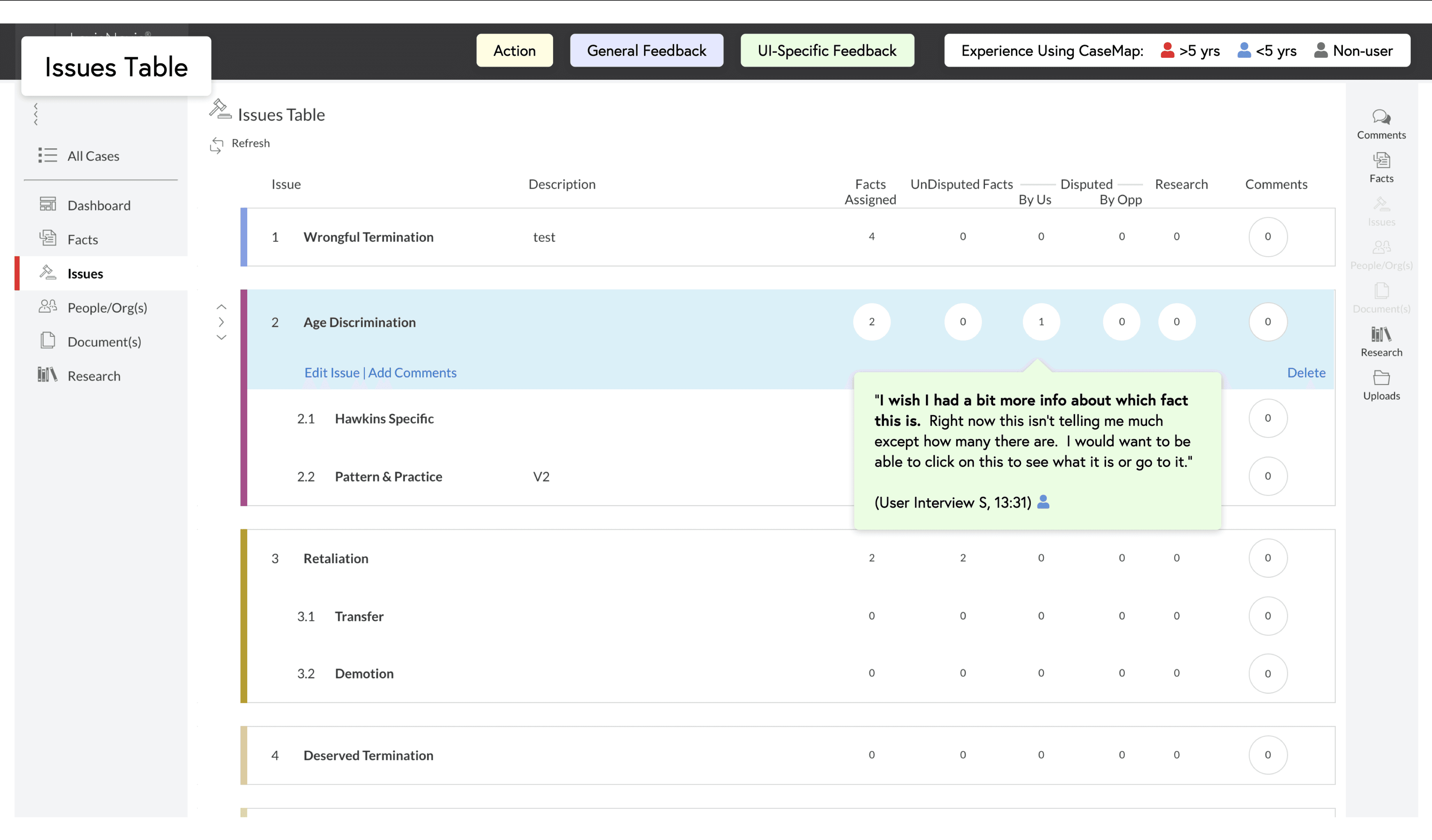This screenshot has width=1432, height=840.
Task: Move Age Discrimination up with up chevron
Action: click(221, 307)
